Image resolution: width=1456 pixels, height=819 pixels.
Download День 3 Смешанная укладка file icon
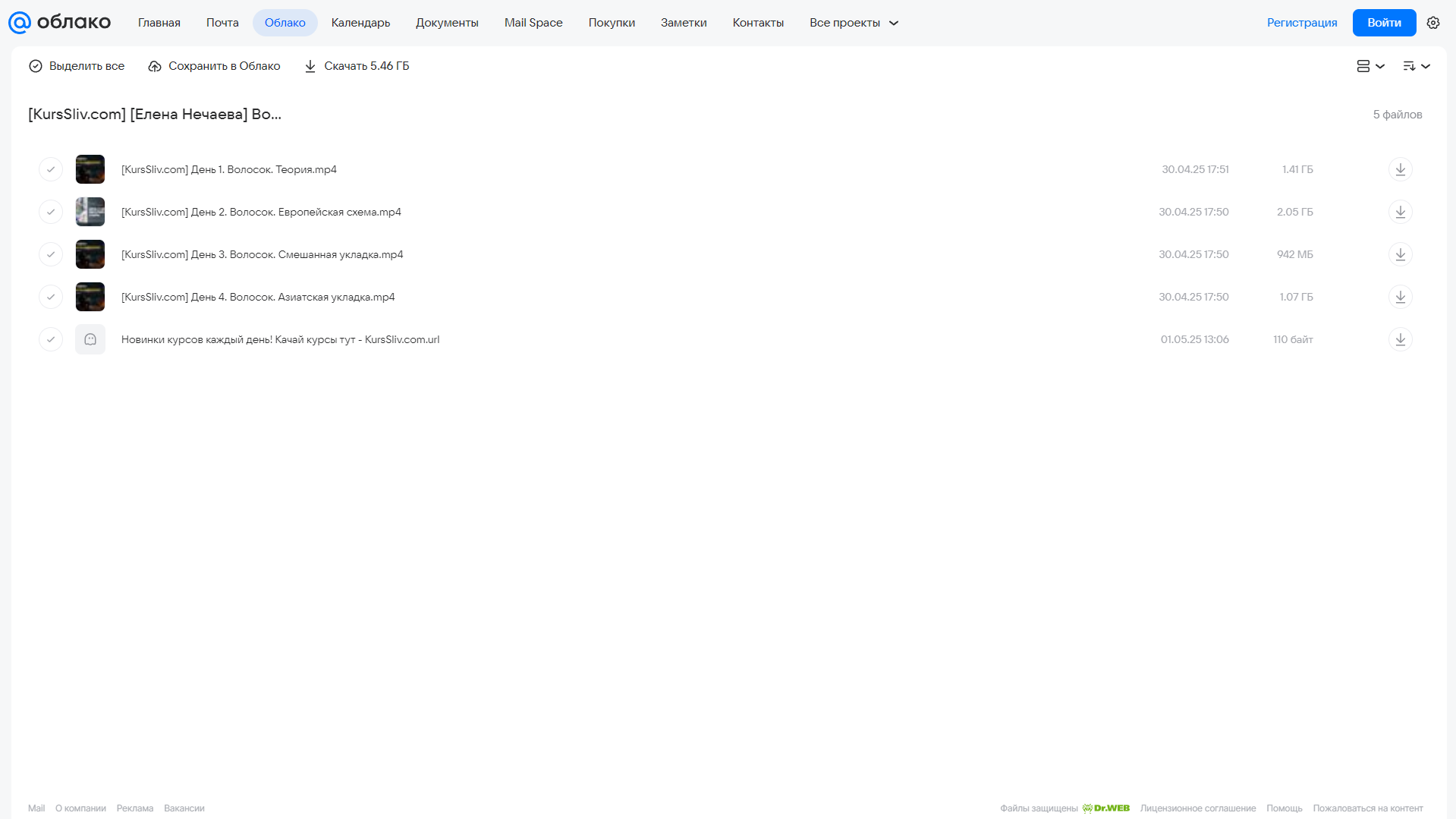point(1401,254)
